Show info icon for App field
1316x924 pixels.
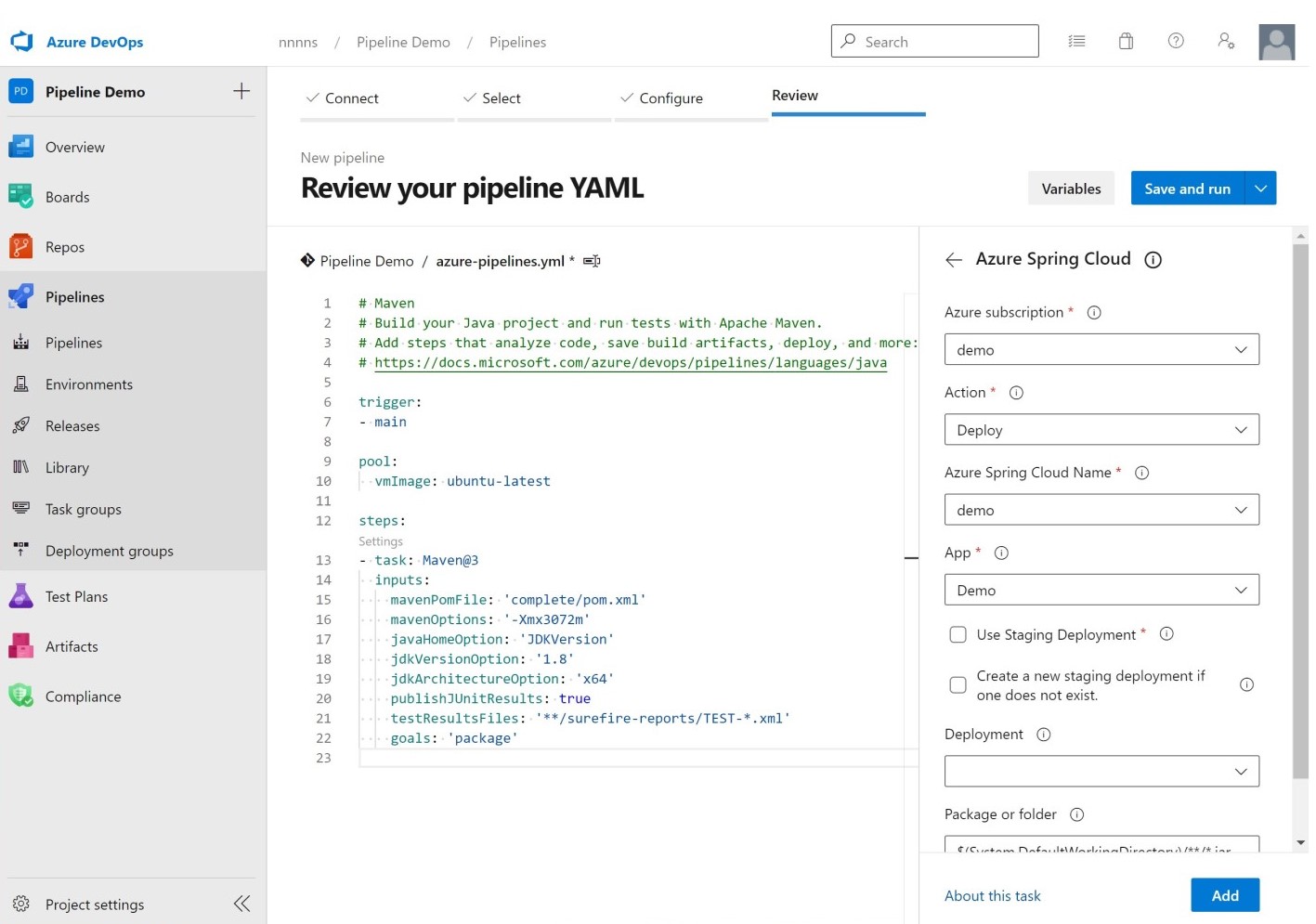point(1001,553)
